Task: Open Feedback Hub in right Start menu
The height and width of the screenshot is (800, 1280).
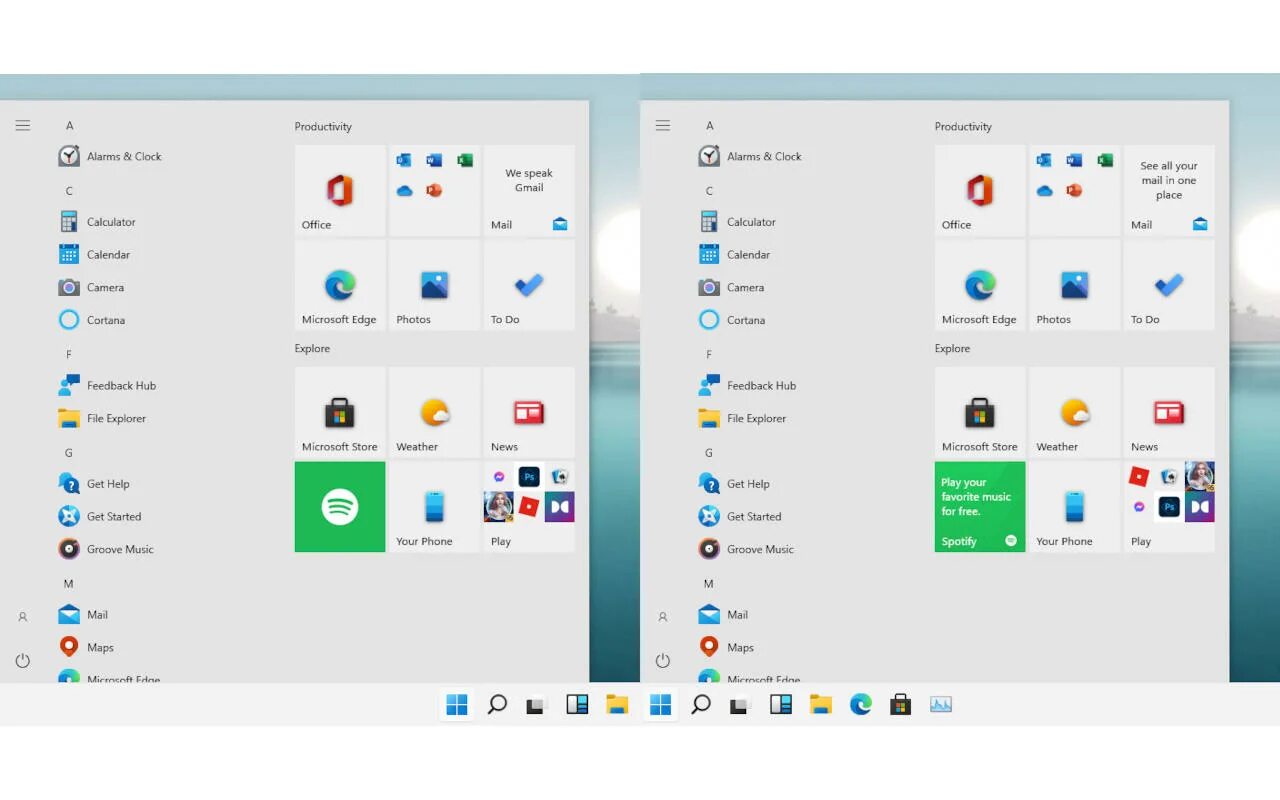Action: [747, 385]
